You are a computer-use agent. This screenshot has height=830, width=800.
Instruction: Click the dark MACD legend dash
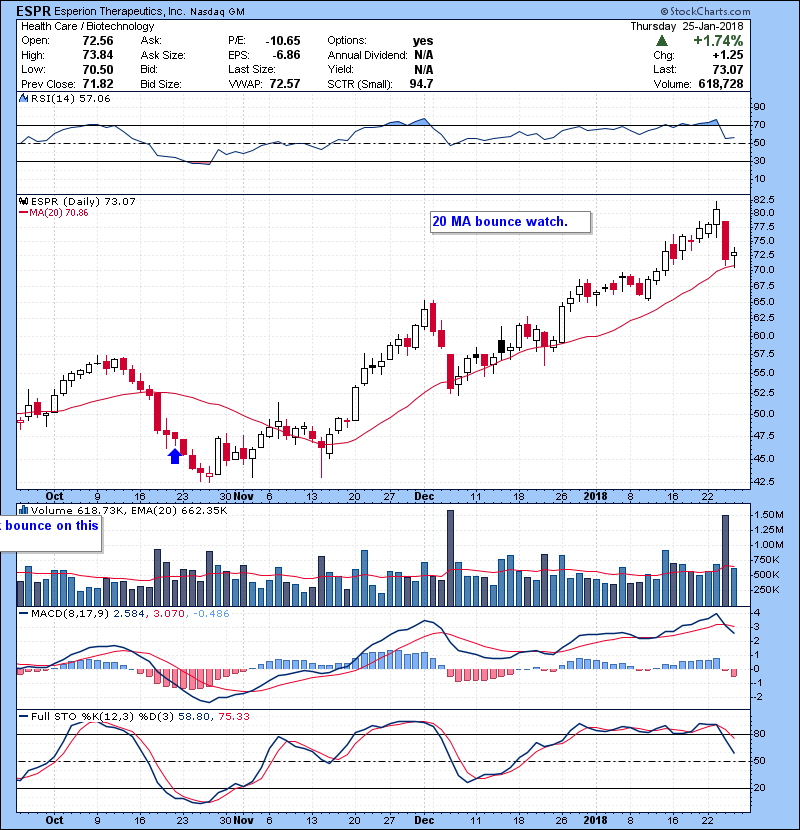coord(23,614)
